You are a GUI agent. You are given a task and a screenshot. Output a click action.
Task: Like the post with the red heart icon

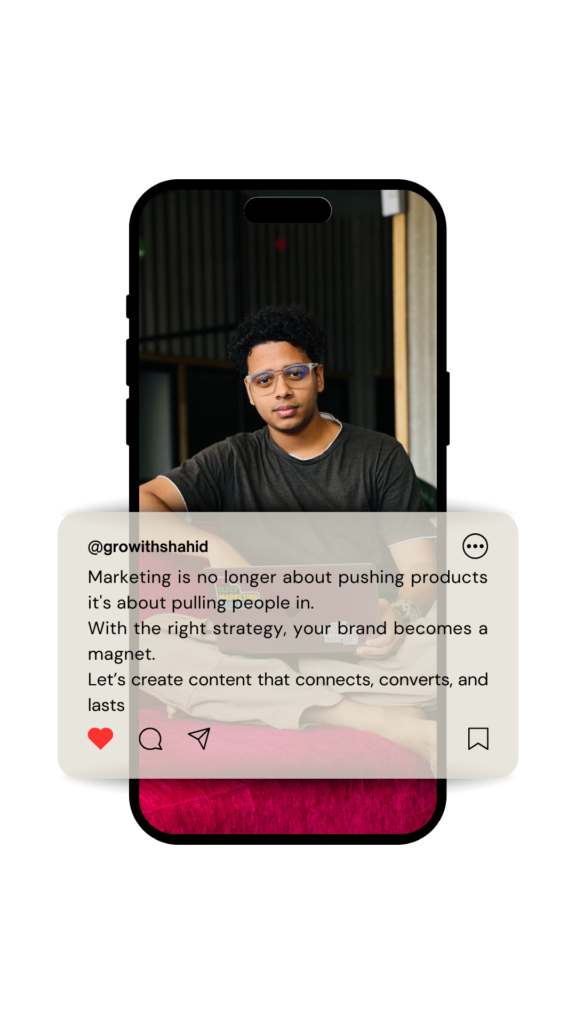(101, 739)
